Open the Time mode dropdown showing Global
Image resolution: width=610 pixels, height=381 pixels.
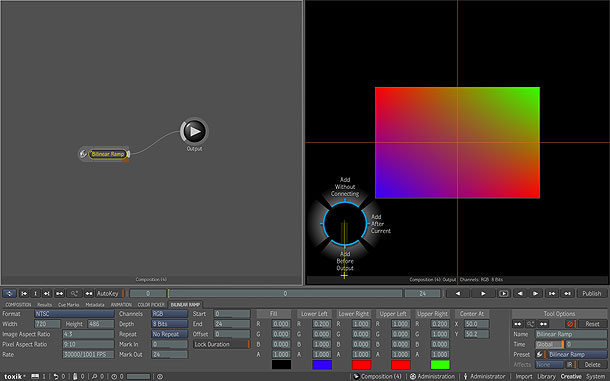(550, 344)
